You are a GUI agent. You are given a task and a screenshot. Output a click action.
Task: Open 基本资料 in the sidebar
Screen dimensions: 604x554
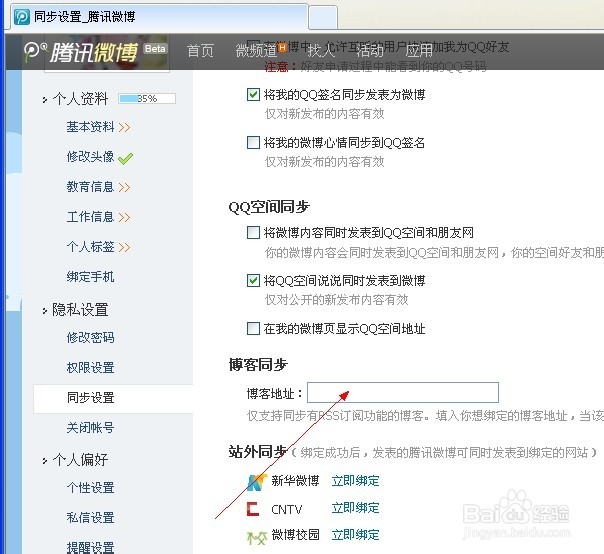tap(91, 127)
